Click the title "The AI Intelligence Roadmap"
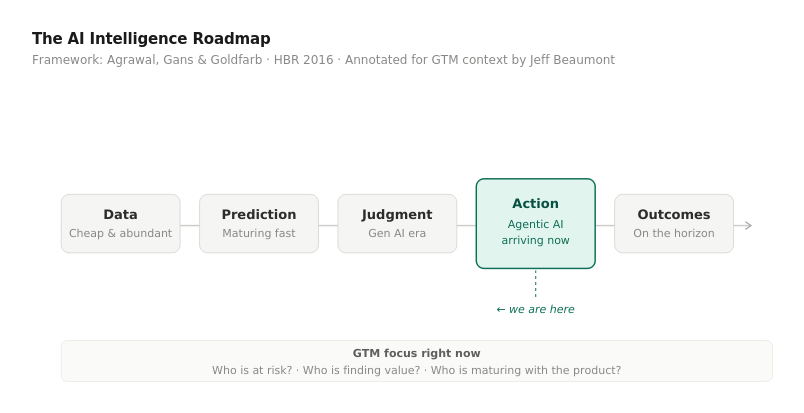 click(151, 39)
